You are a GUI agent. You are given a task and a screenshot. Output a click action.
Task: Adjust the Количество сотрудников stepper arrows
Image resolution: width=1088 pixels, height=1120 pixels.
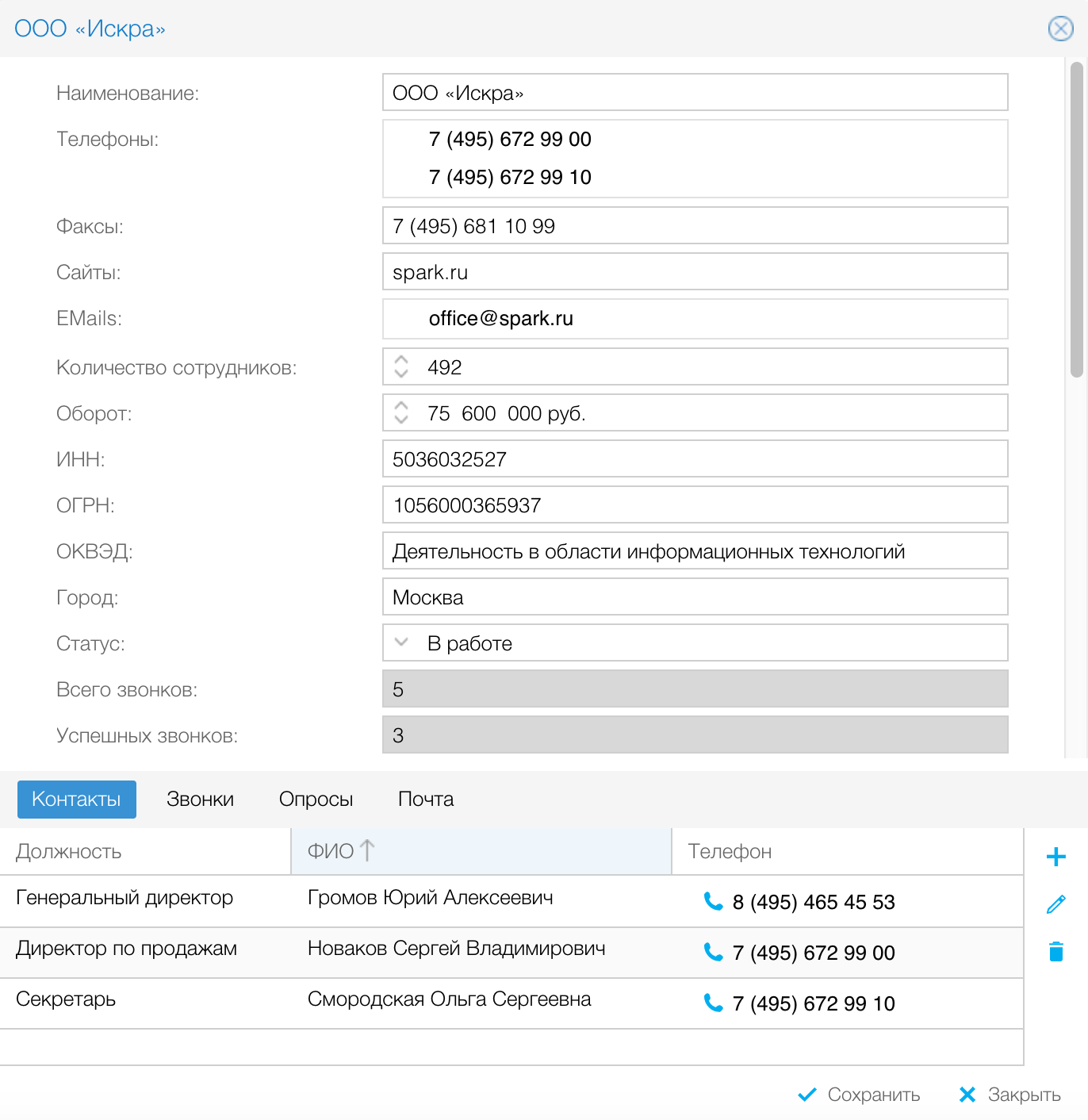click(x=401, y=366)
